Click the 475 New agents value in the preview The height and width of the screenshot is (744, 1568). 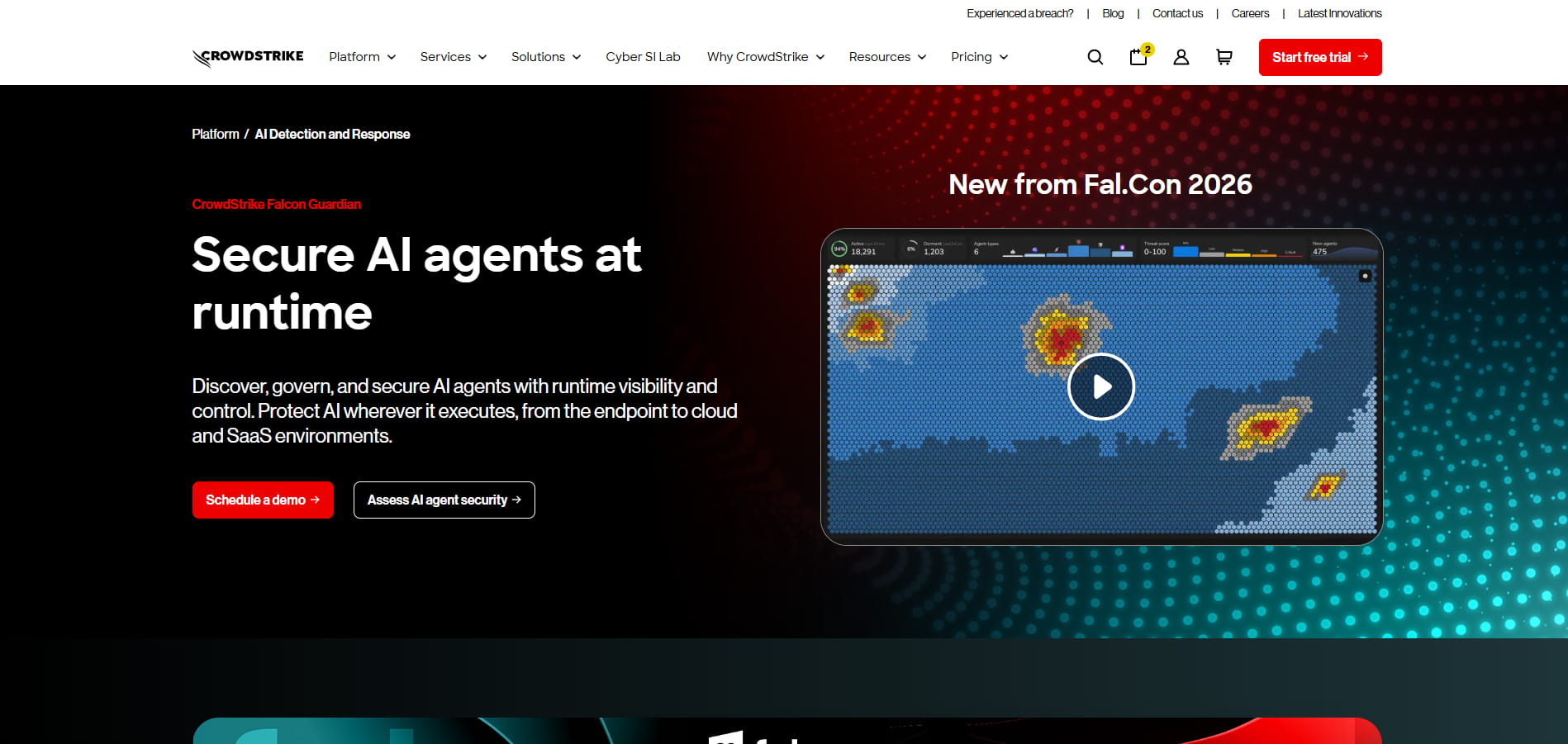tap(1320, 252)
